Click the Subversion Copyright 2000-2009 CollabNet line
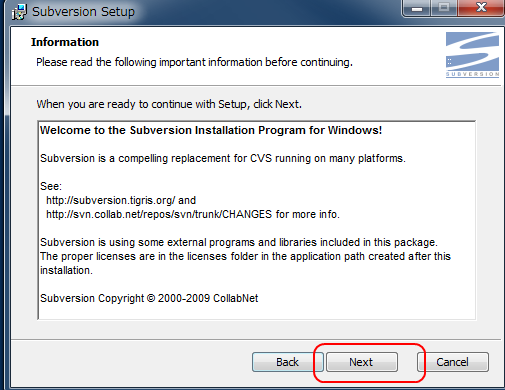 (149, 298)
